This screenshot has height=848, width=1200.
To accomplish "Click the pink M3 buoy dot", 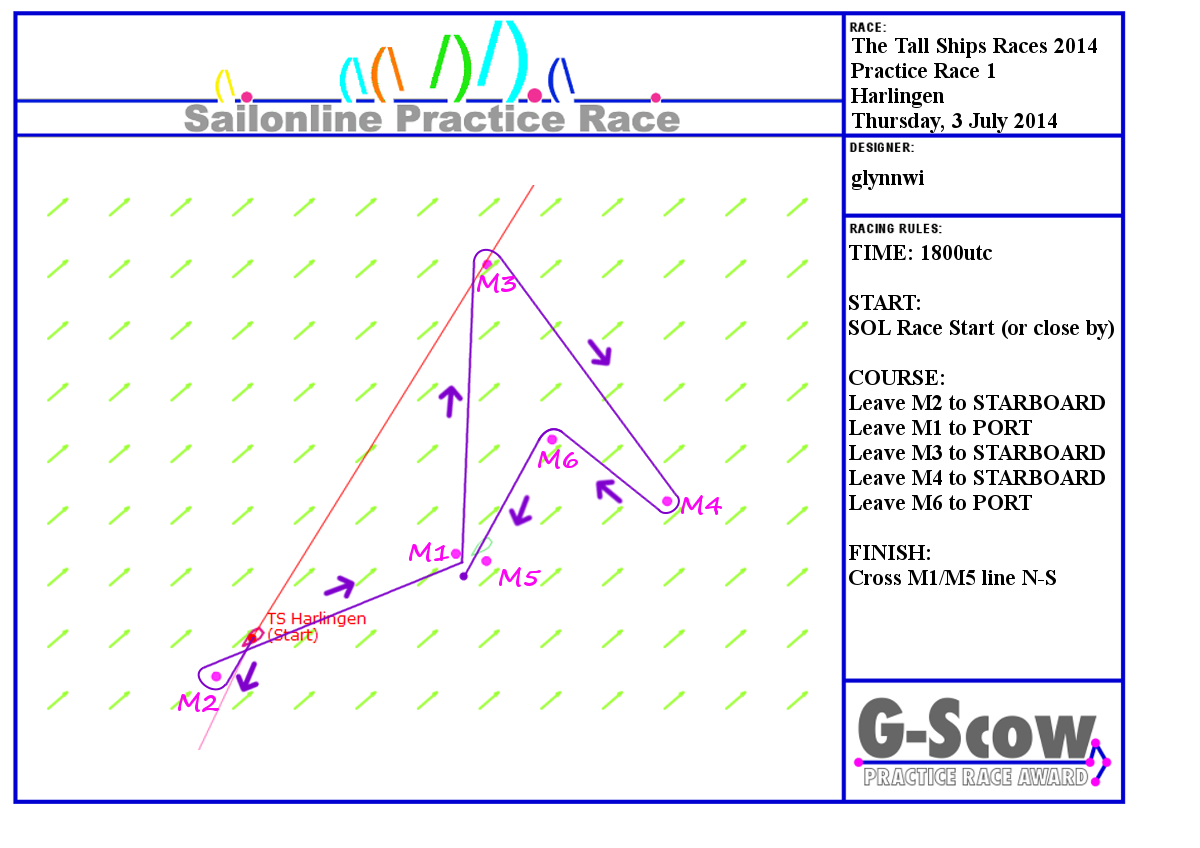I will (x=487, y=264).
